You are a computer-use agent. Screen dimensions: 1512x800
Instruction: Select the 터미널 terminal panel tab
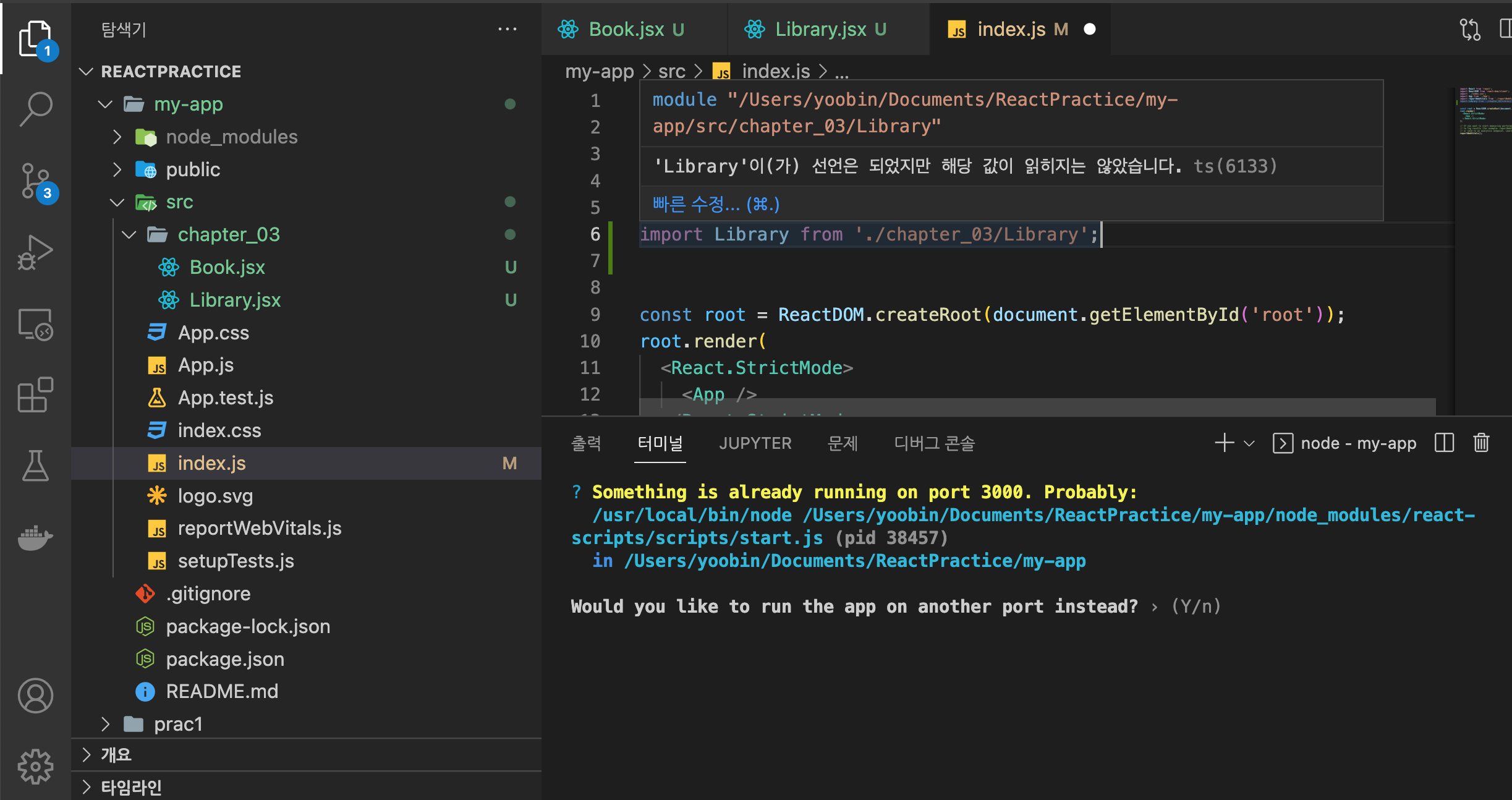pyautogui.click(x=660, y=443)
